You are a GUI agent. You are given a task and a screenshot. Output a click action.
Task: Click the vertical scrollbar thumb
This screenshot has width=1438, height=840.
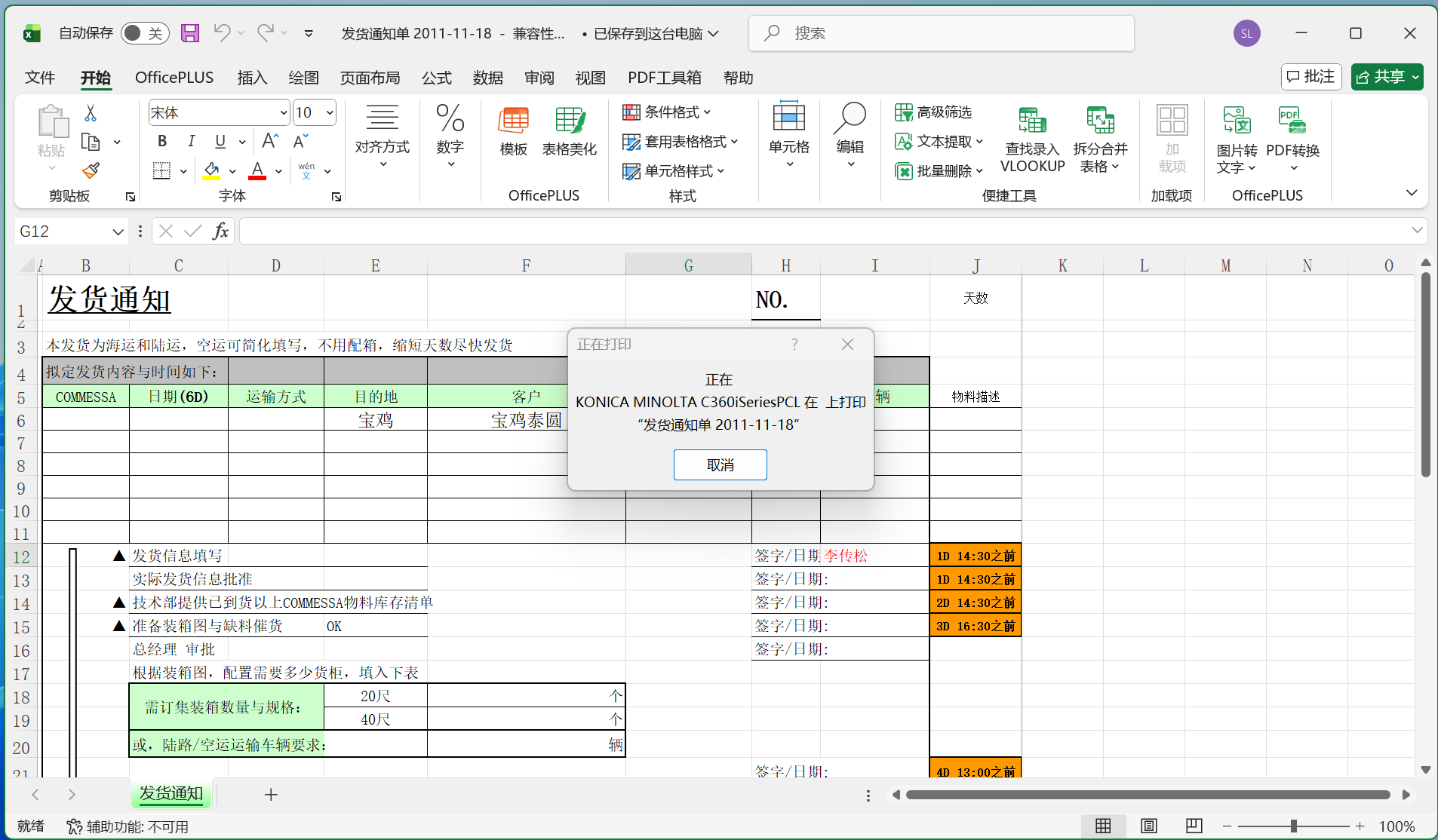tap(1425, 374)
